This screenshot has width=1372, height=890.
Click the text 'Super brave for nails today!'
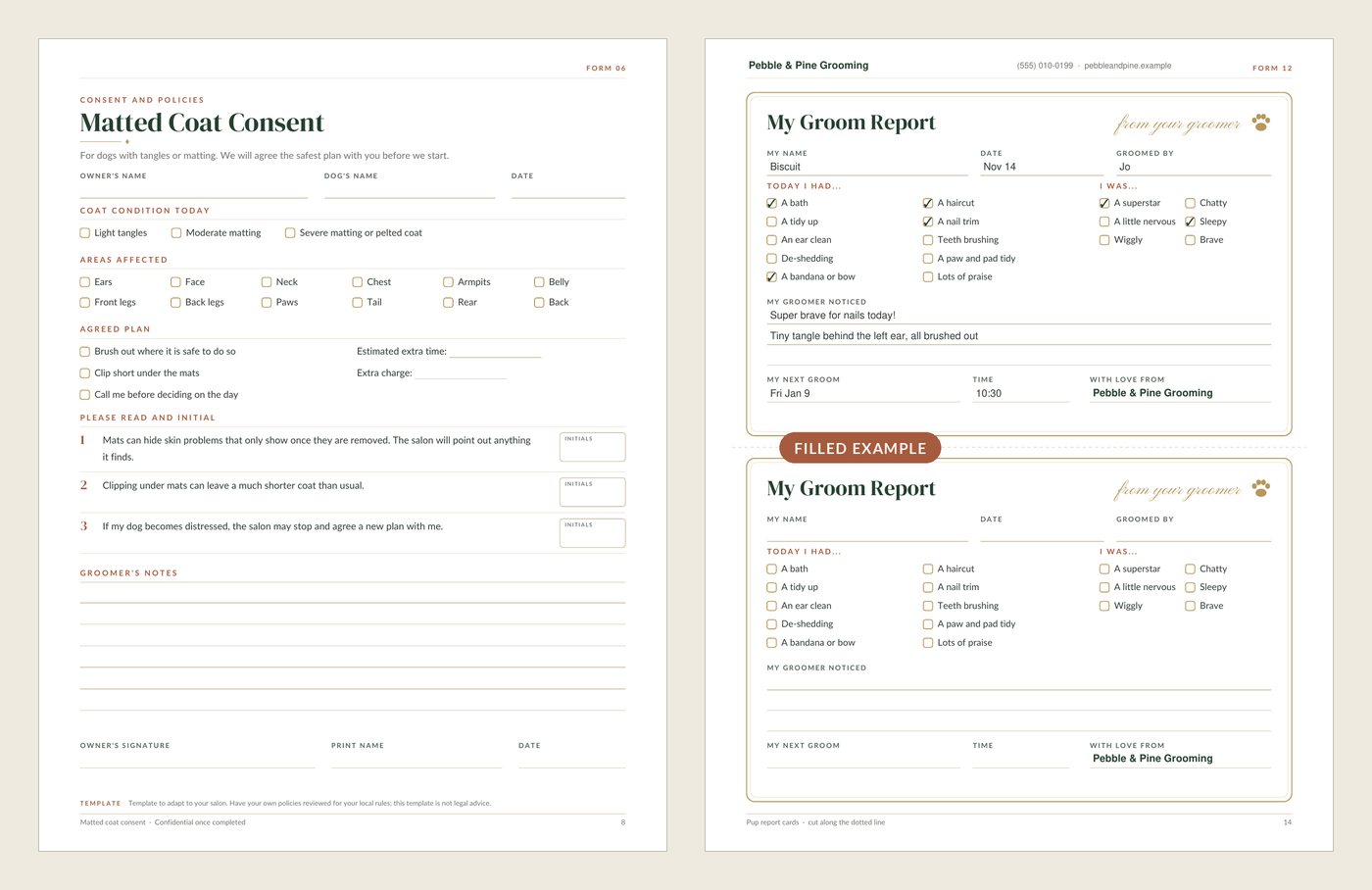(x=833, y=316)
